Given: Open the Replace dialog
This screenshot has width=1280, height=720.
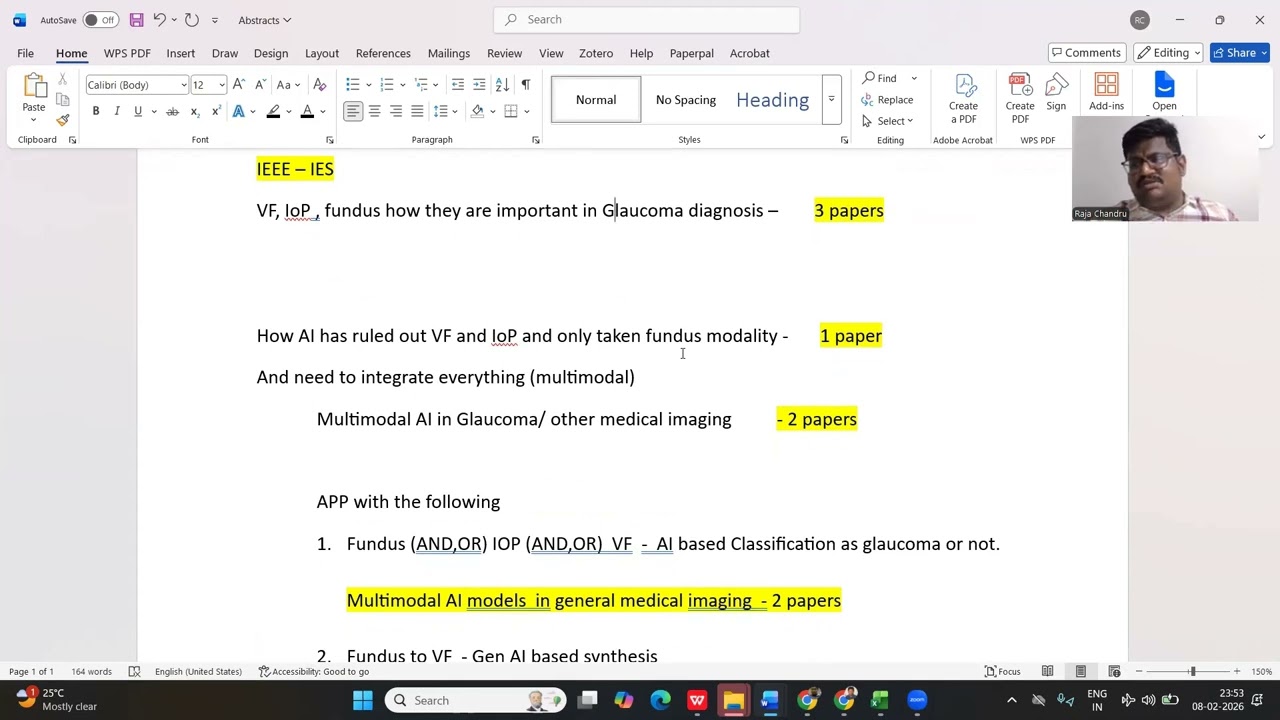Looking at the screenshot, I should (x=887, y=100).
